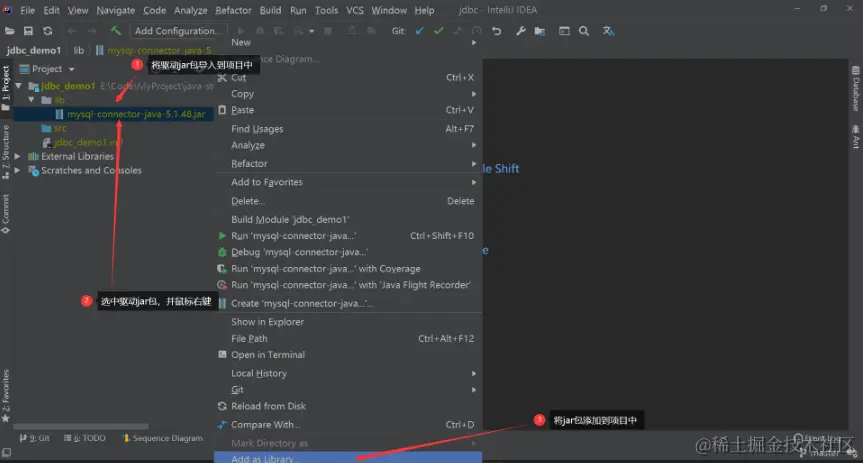Open the Favorites tool window tab
The height and width of the screenshot is (463, 863).
pyautogui.click(x=6, y=395)
